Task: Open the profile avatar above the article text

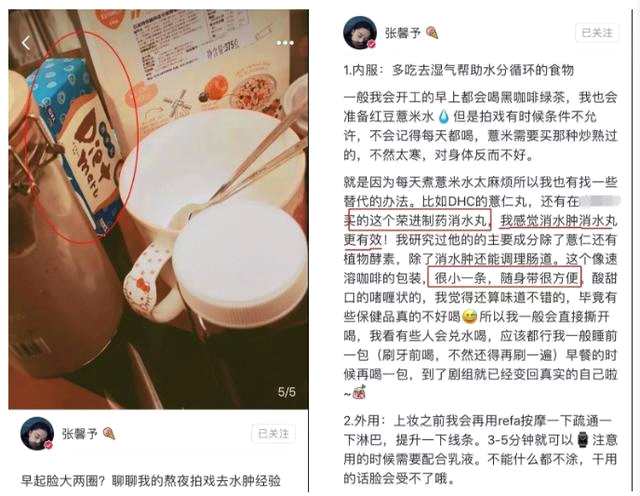Action: (360, 33)
